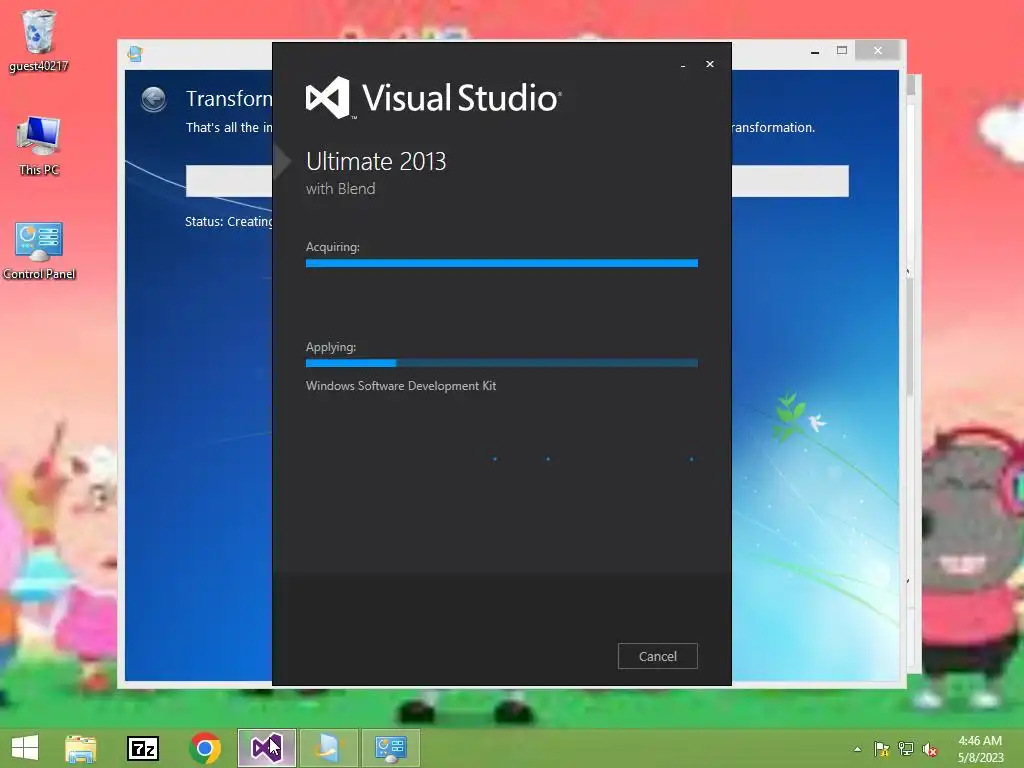Open the Windows Start button
Image resolution: width=1024 pixels, height=768 pixels.
tap(25, 748)
